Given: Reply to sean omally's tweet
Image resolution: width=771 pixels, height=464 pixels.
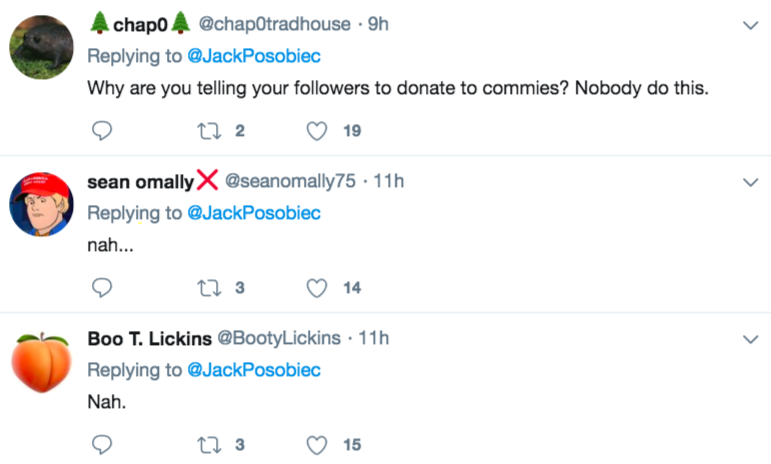Looking at the screenshot, I should tap(101, 288).
